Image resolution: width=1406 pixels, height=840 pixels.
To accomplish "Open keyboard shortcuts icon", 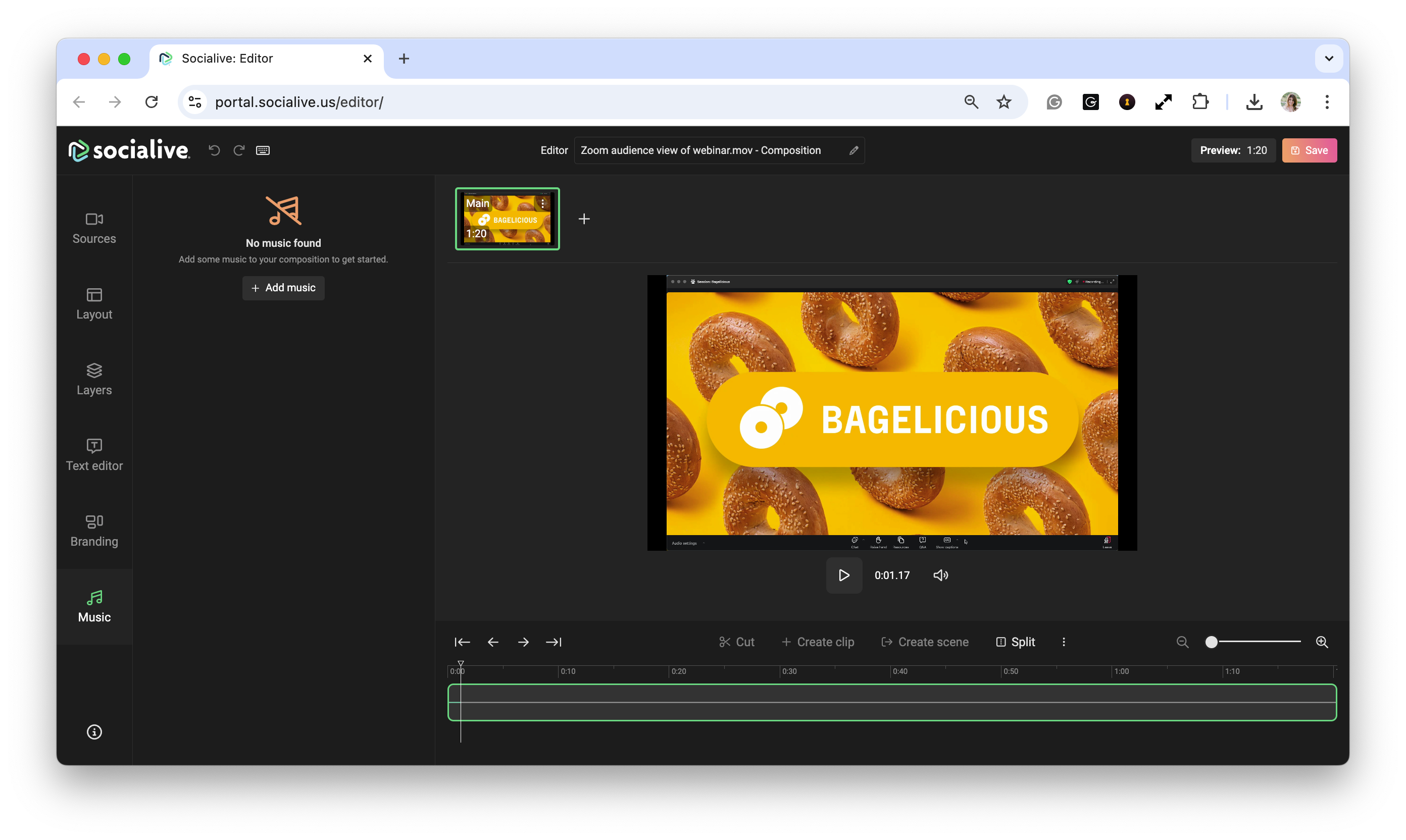I will click(263, 150).
